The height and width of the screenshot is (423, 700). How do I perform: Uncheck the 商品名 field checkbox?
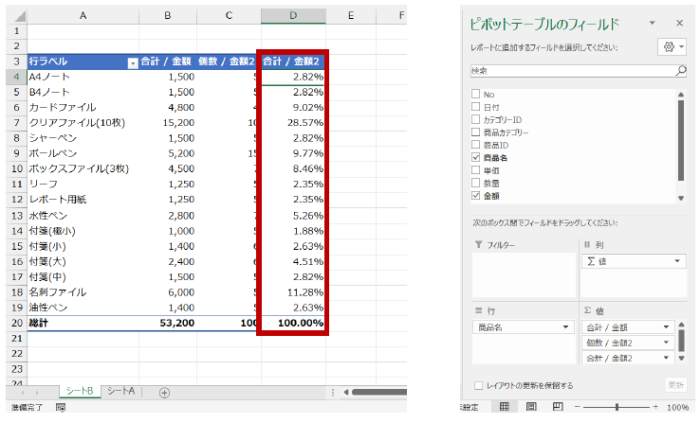(476, 158)
